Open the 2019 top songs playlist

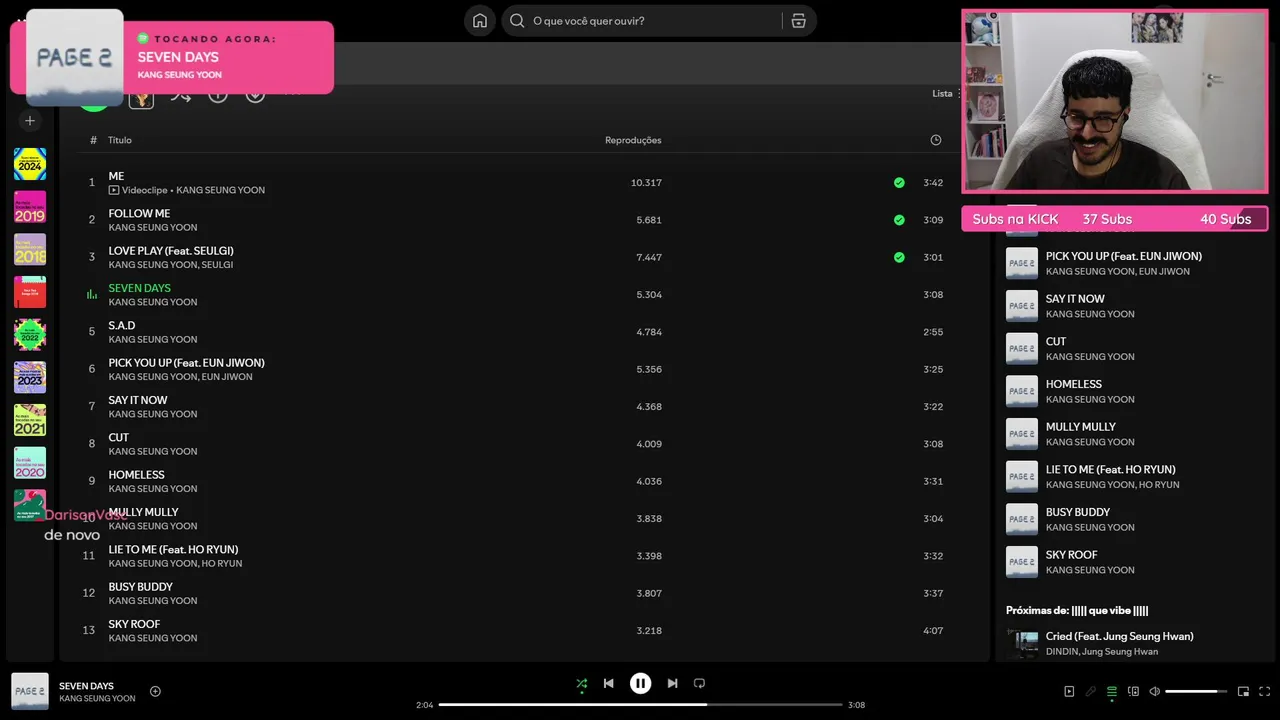click(x=30, y=207)
